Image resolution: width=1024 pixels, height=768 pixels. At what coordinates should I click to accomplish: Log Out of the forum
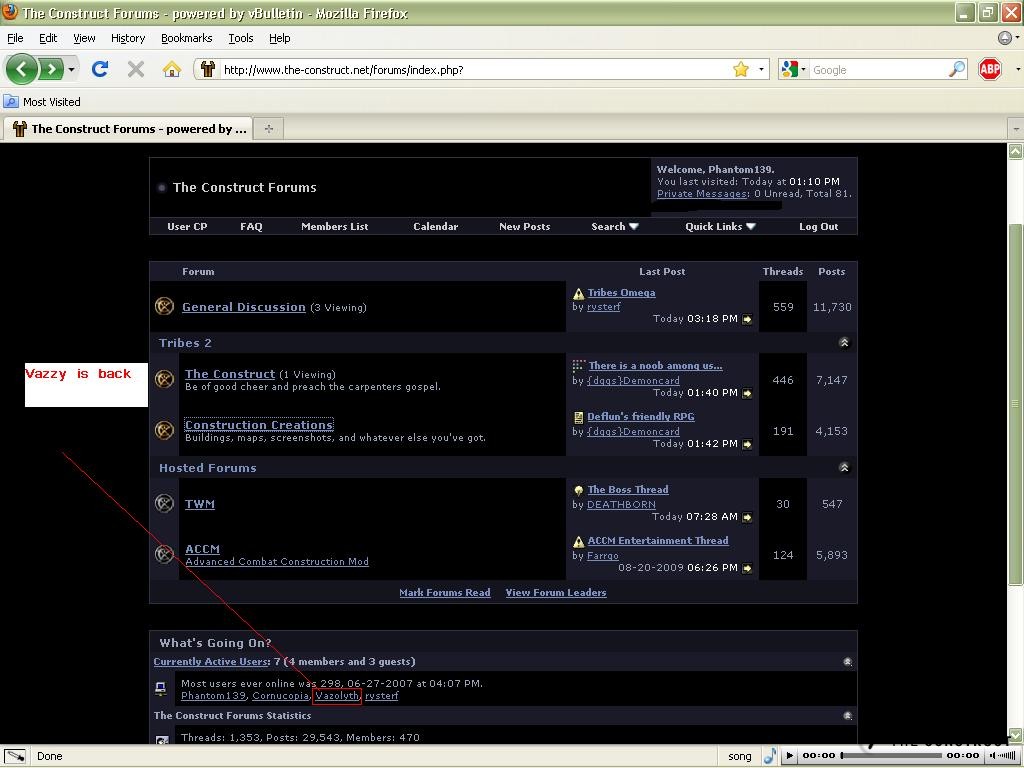click(x=818, y=227)
